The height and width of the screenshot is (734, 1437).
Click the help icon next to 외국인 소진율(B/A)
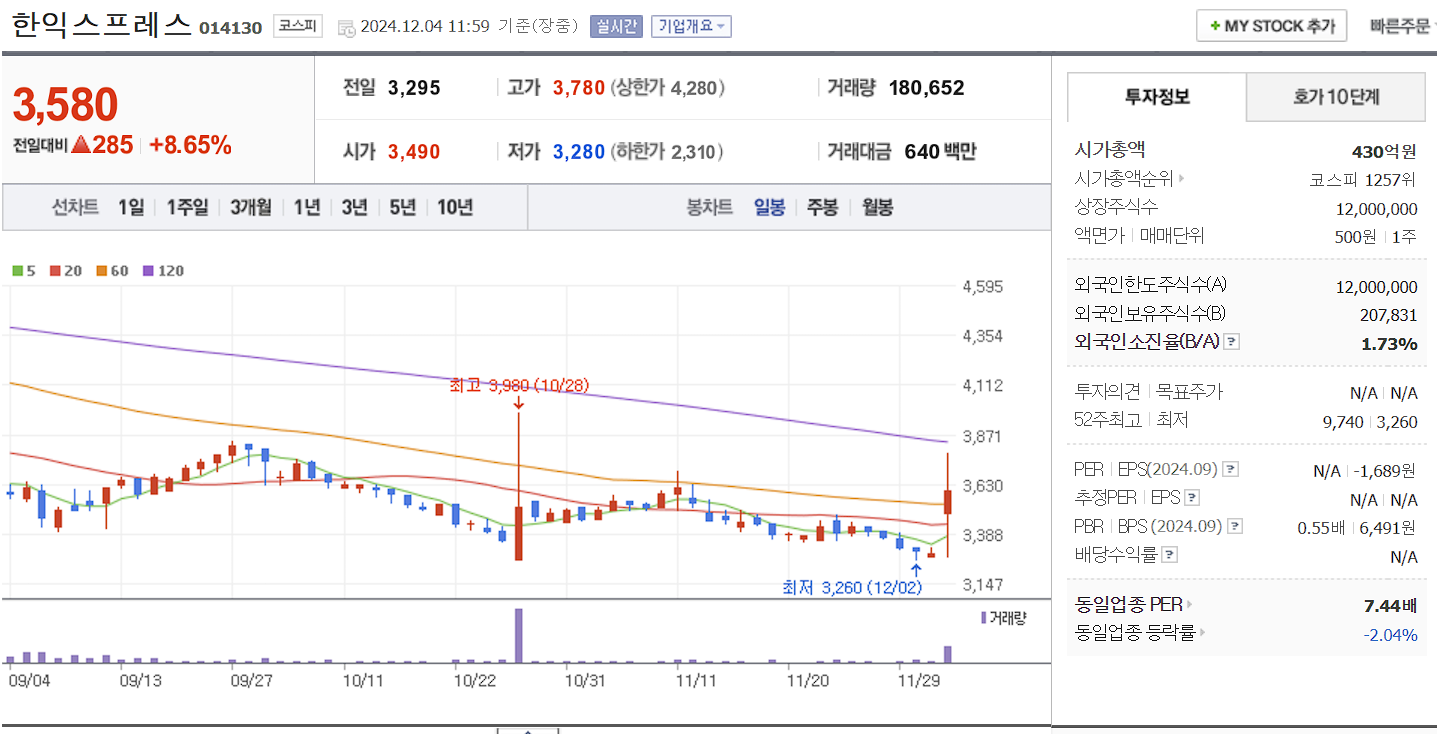click(x=1231, y=341)
